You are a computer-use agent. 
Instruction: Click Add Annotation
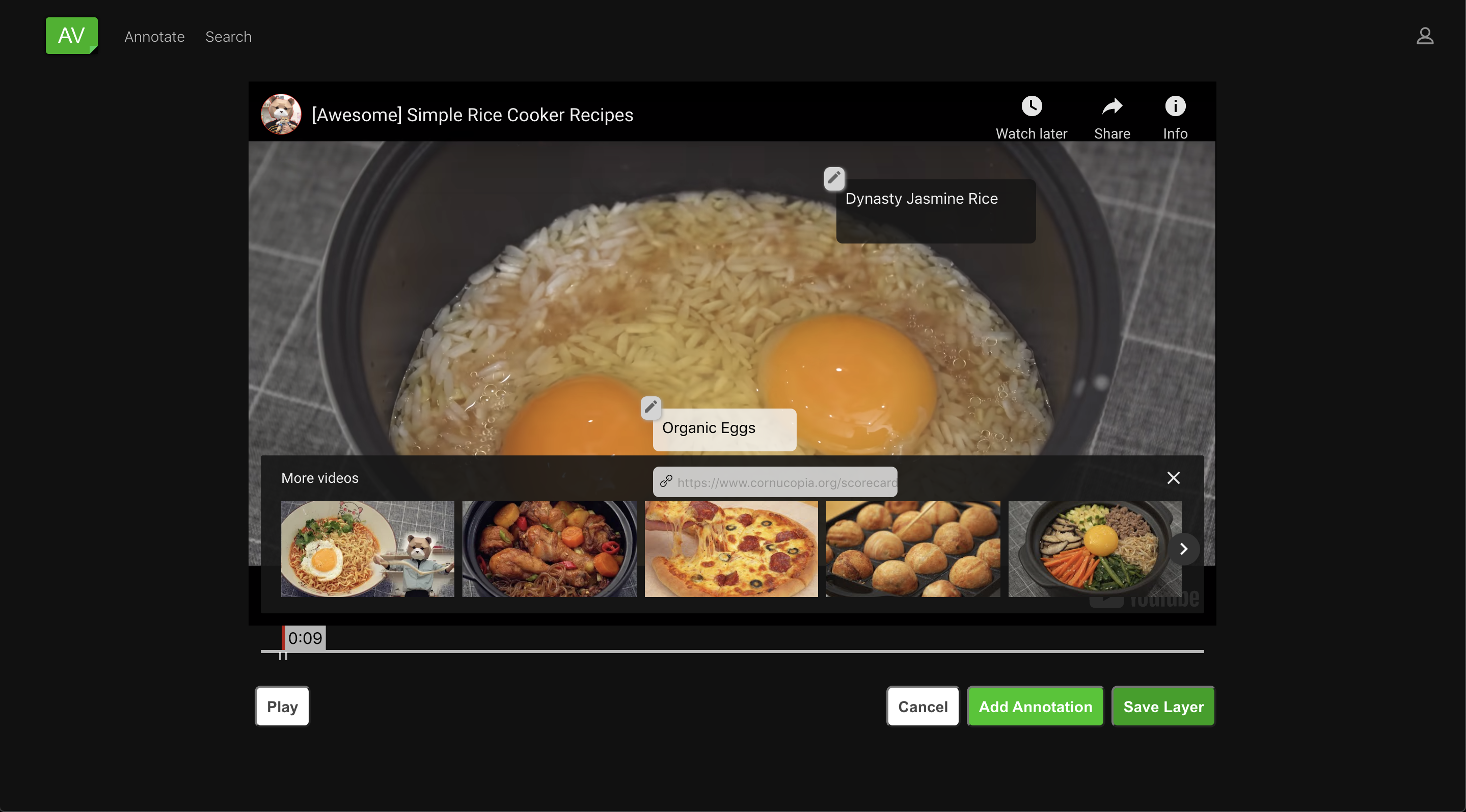coord(1035,706)
